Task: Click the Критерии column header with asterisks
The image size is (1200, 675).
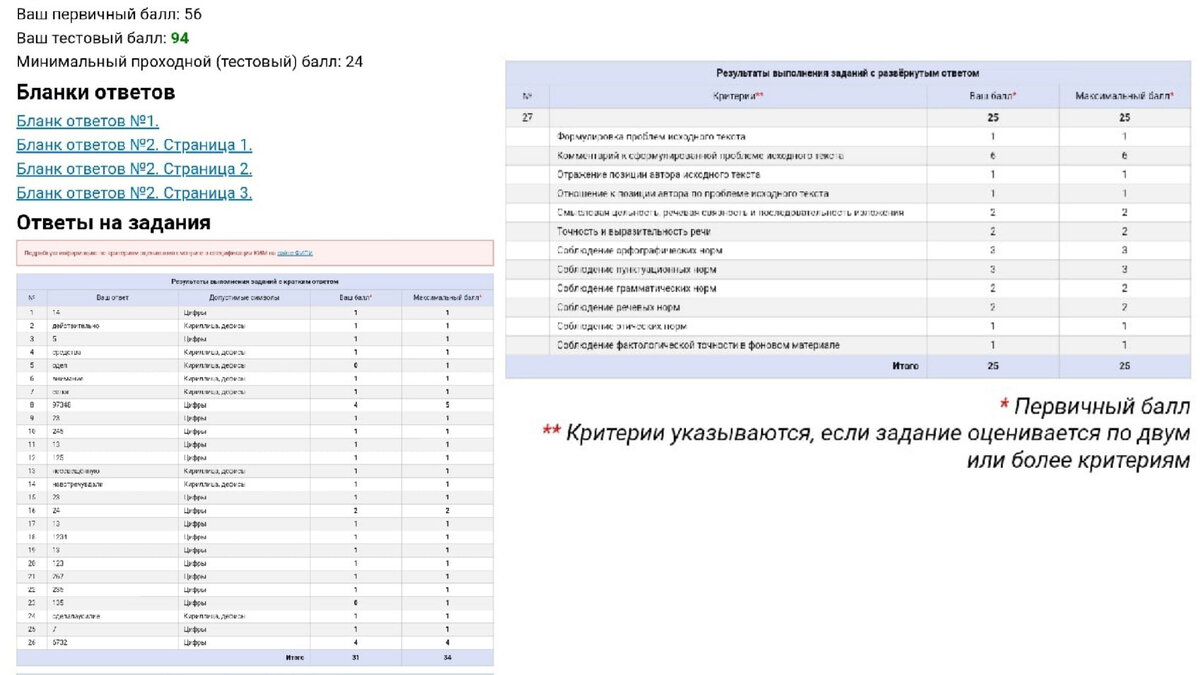Action: coord(742,94)
